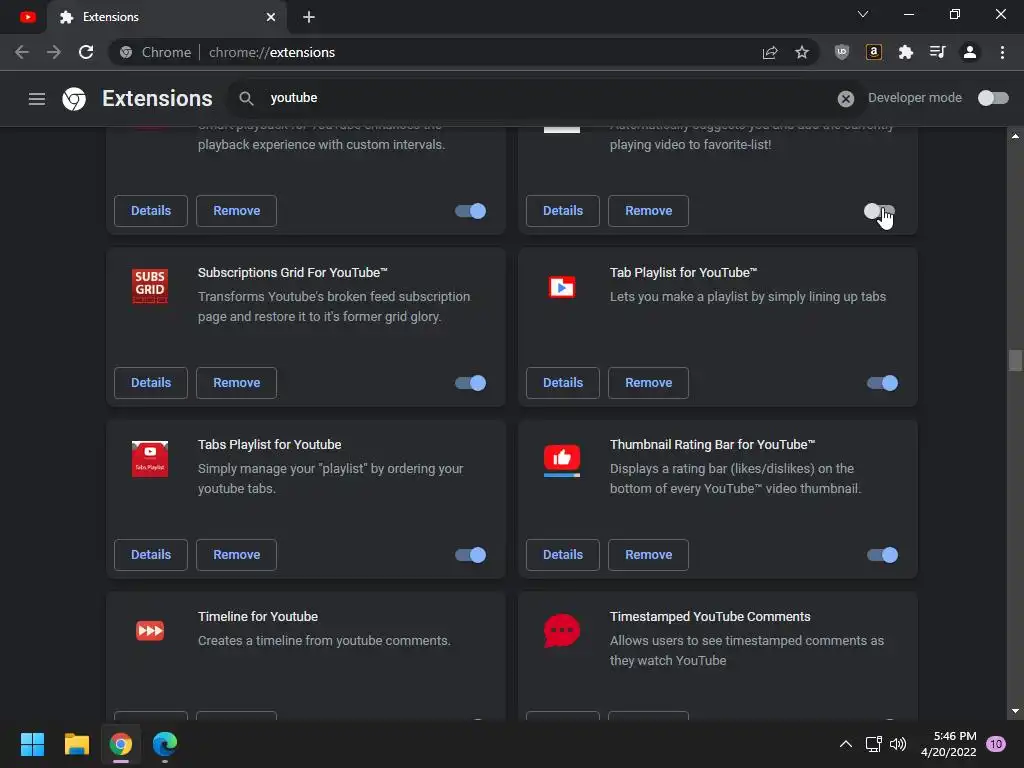Click Tab Playlist for YouTube icon
Viewport: 1024px width, 768px height.
[562, 287]
